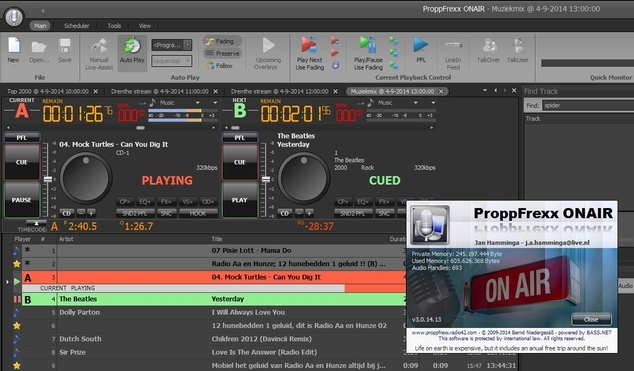
Task: Click music note icon in player A
Action: coord(152,103)
